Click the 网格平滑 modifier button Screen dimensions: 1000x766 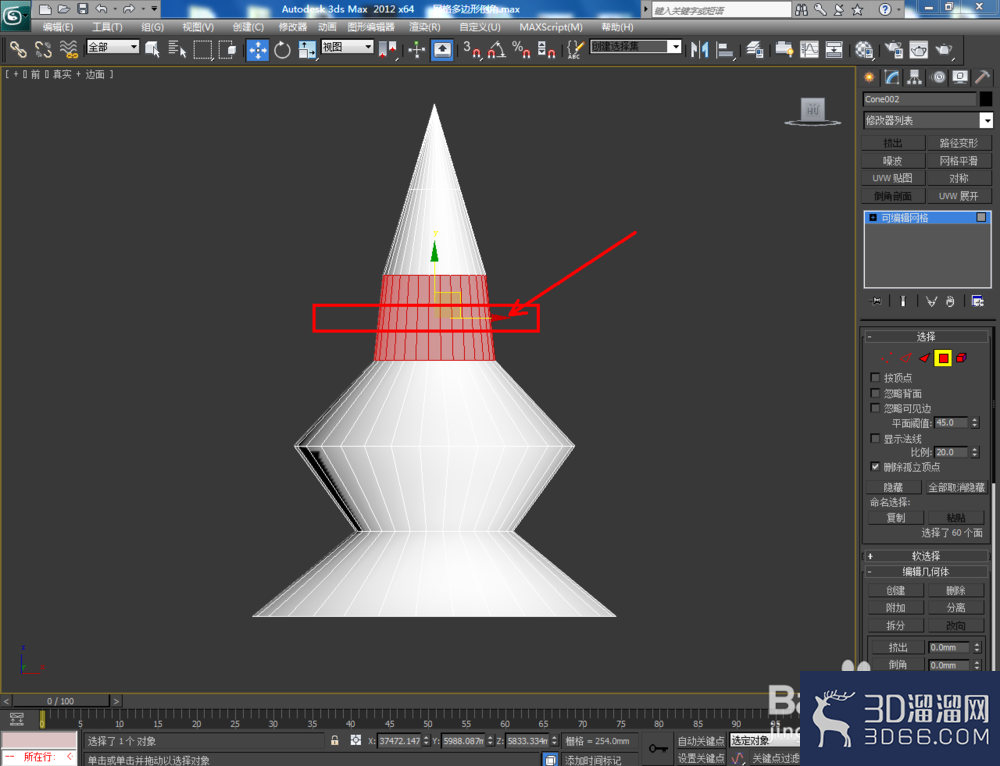point(958,161)
